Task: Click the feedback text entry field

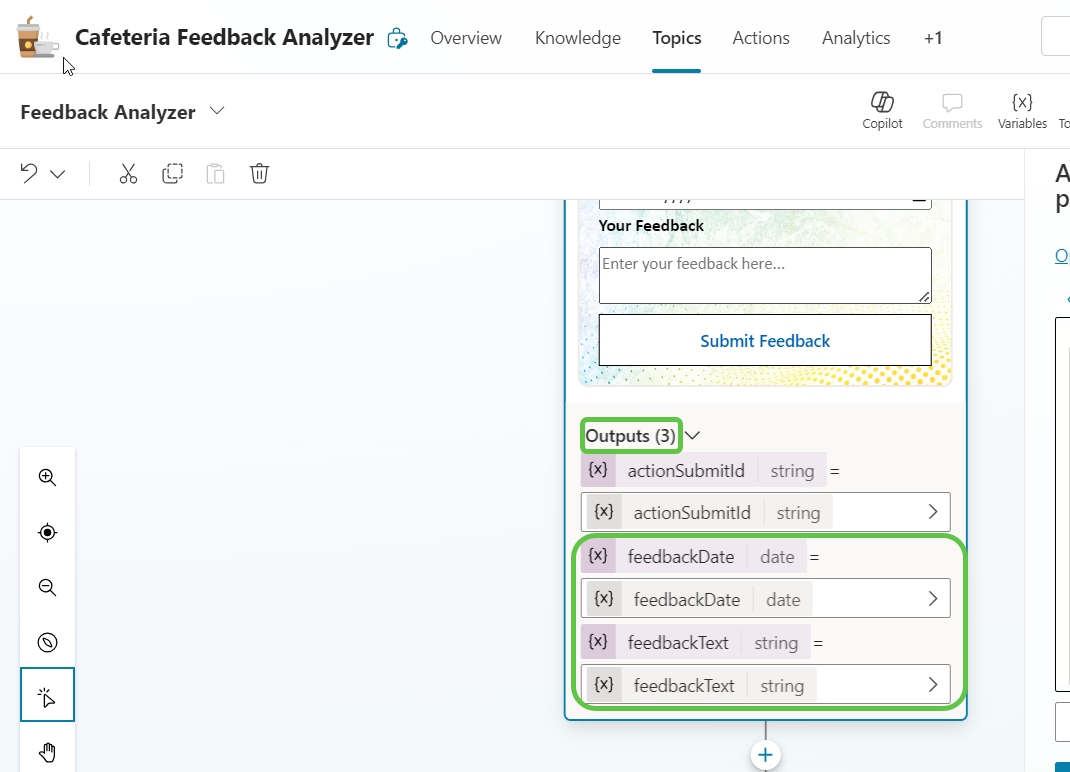Action: point(764,274)
